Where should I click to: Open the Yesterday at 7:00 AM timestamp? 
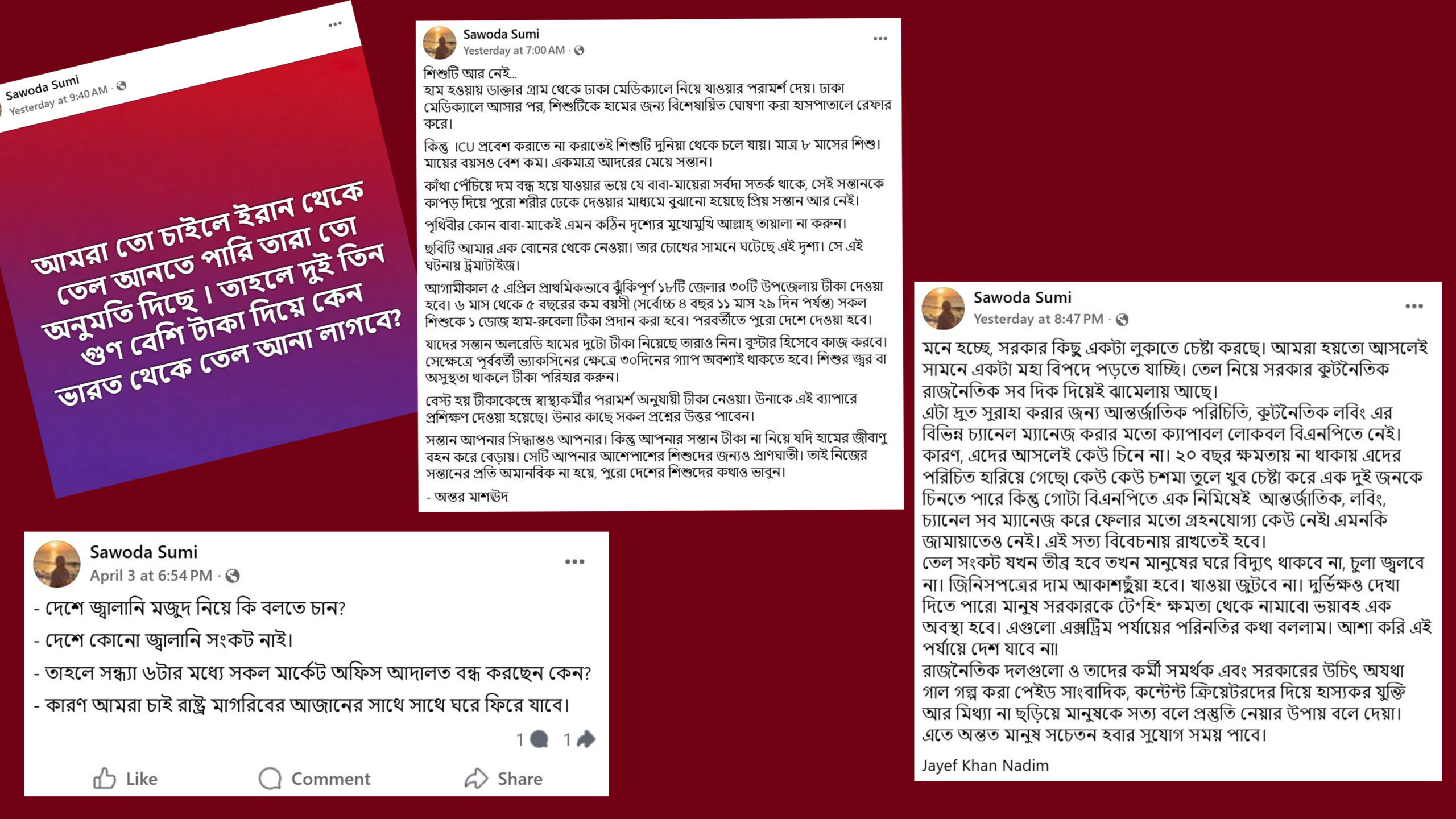pyautogui.click(x=514, y=51)
